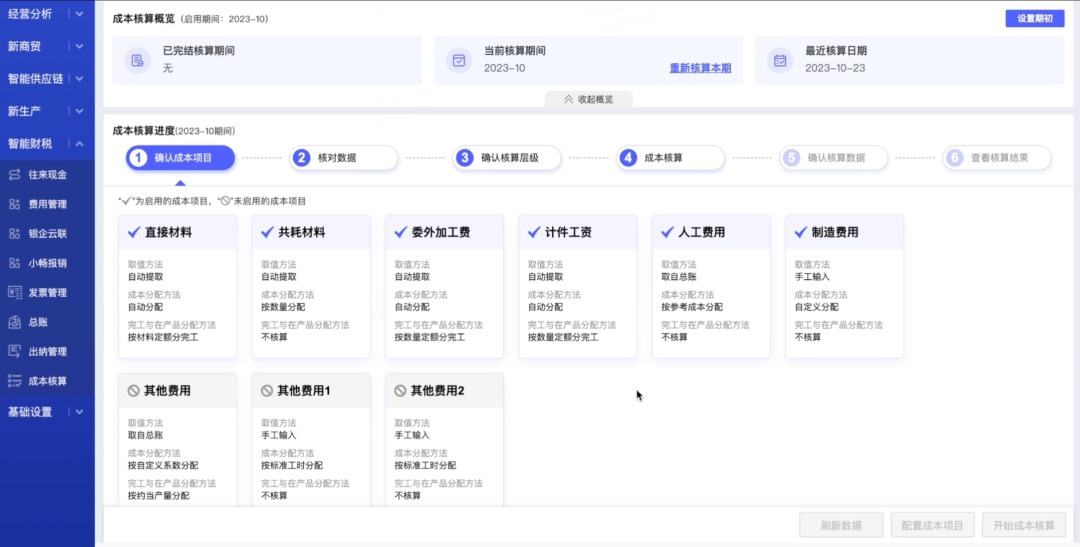Click 自定义分配 in 制造费用 card
1080x547 pixels.
pos(817,307)
